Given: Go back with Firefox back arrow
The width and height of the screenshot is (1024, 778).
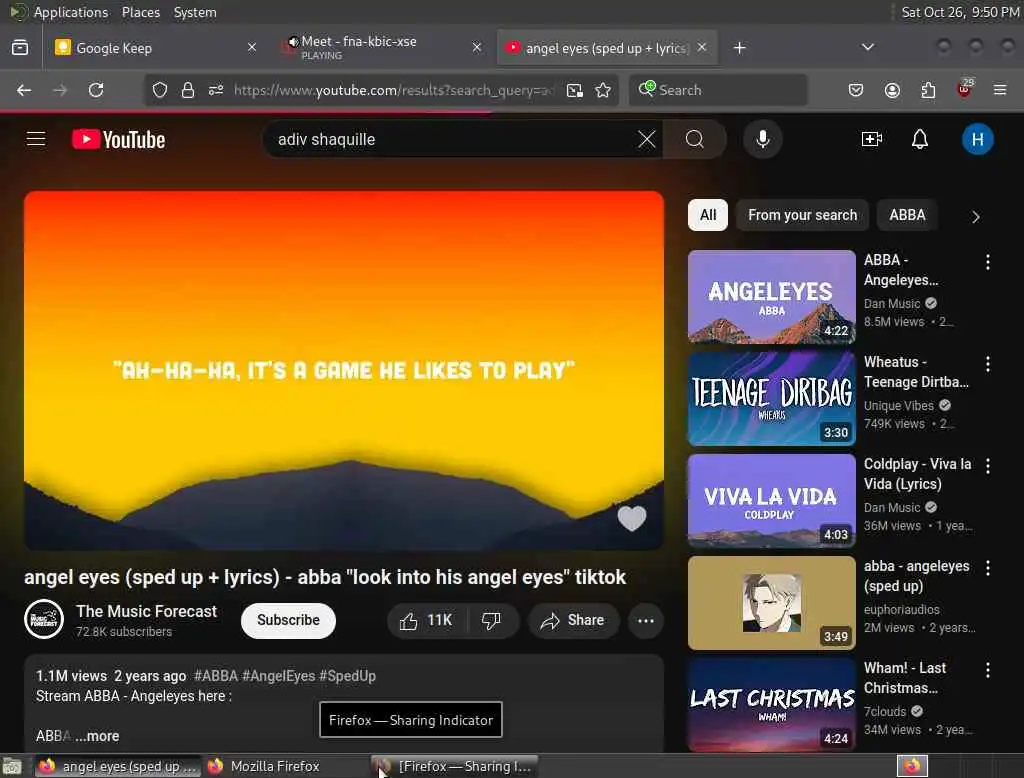Looking at the screenshot, I should (x=24, y=90).
